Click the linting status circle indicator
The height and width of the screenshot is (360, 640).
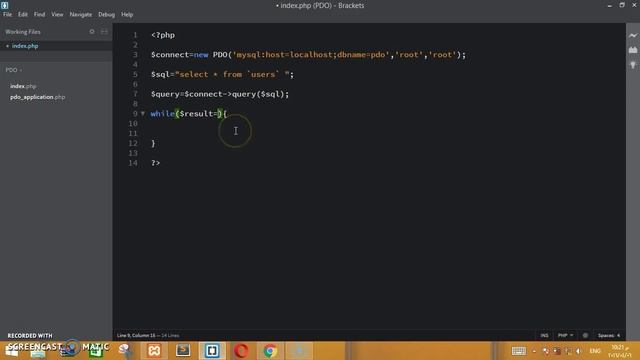pyautogui.click(x=585, y=336)
